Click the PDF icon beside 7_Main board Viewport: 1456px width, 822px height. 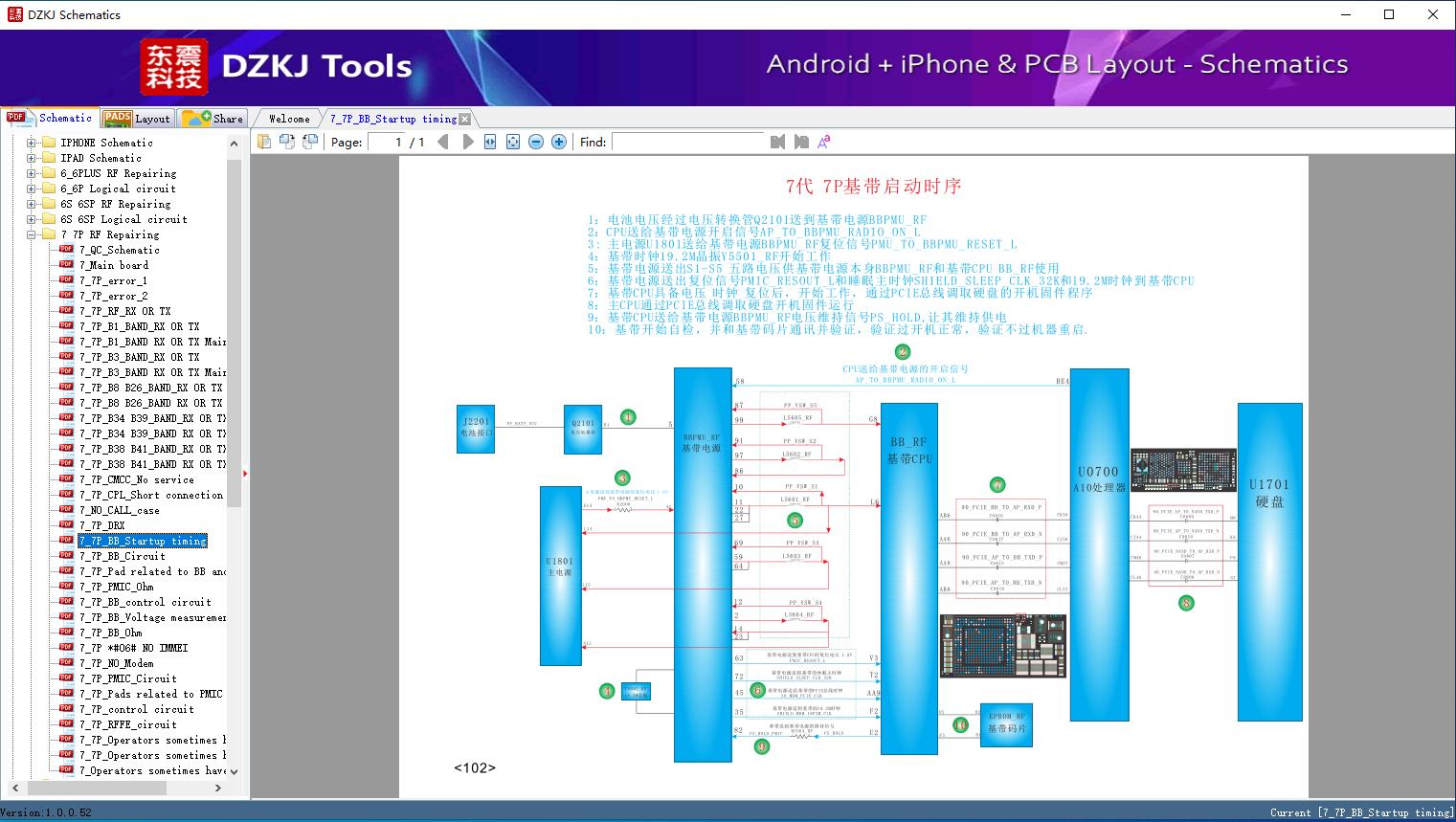[x=66, y=265]
